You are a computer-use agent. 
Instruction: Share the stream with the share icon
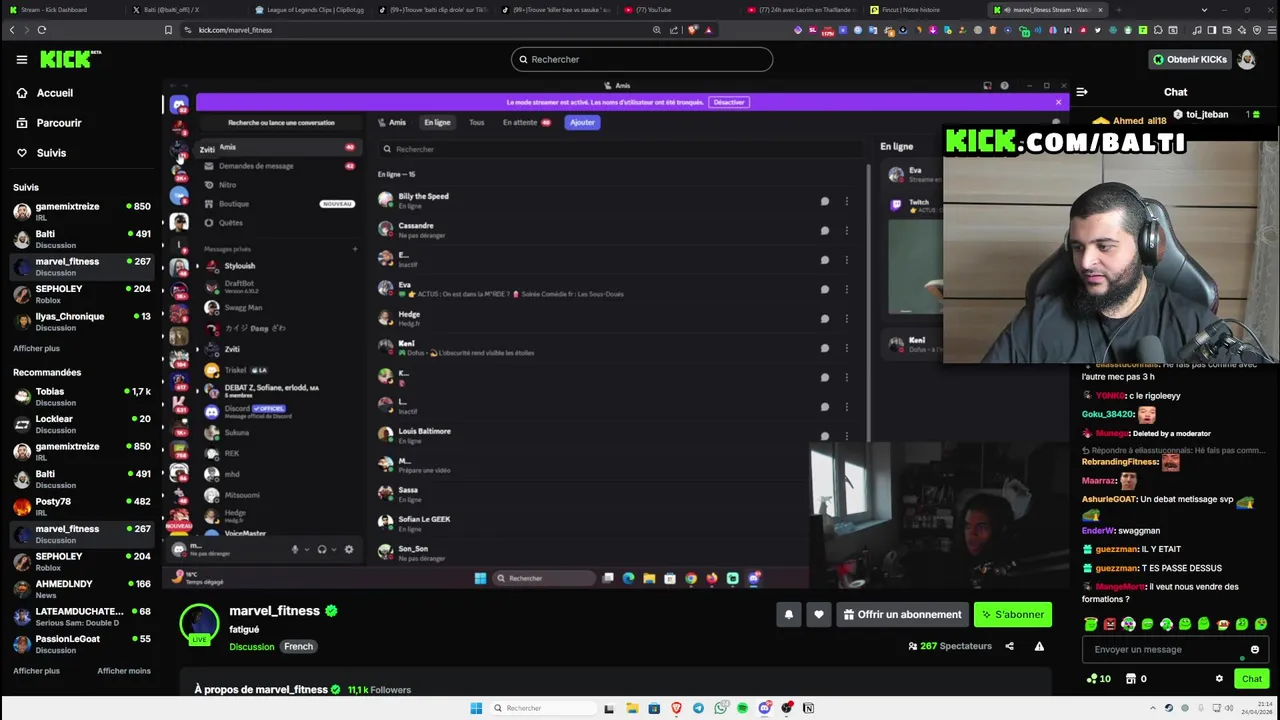[x=1009, y=646]
